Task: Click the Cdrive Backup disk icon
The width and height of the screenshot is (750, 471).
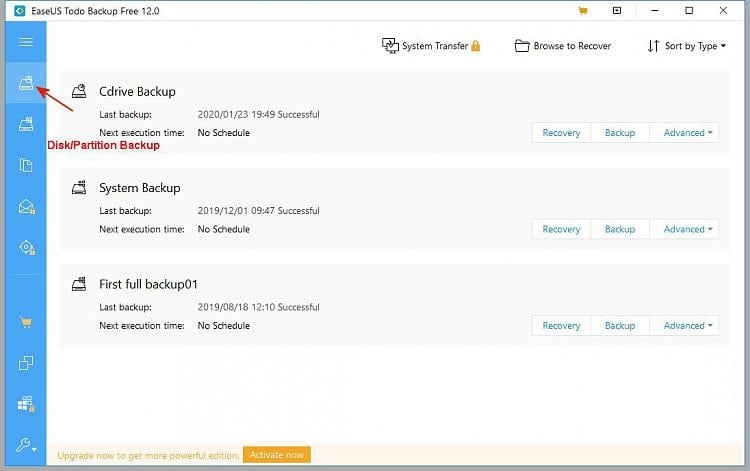Action: (79, 91)
